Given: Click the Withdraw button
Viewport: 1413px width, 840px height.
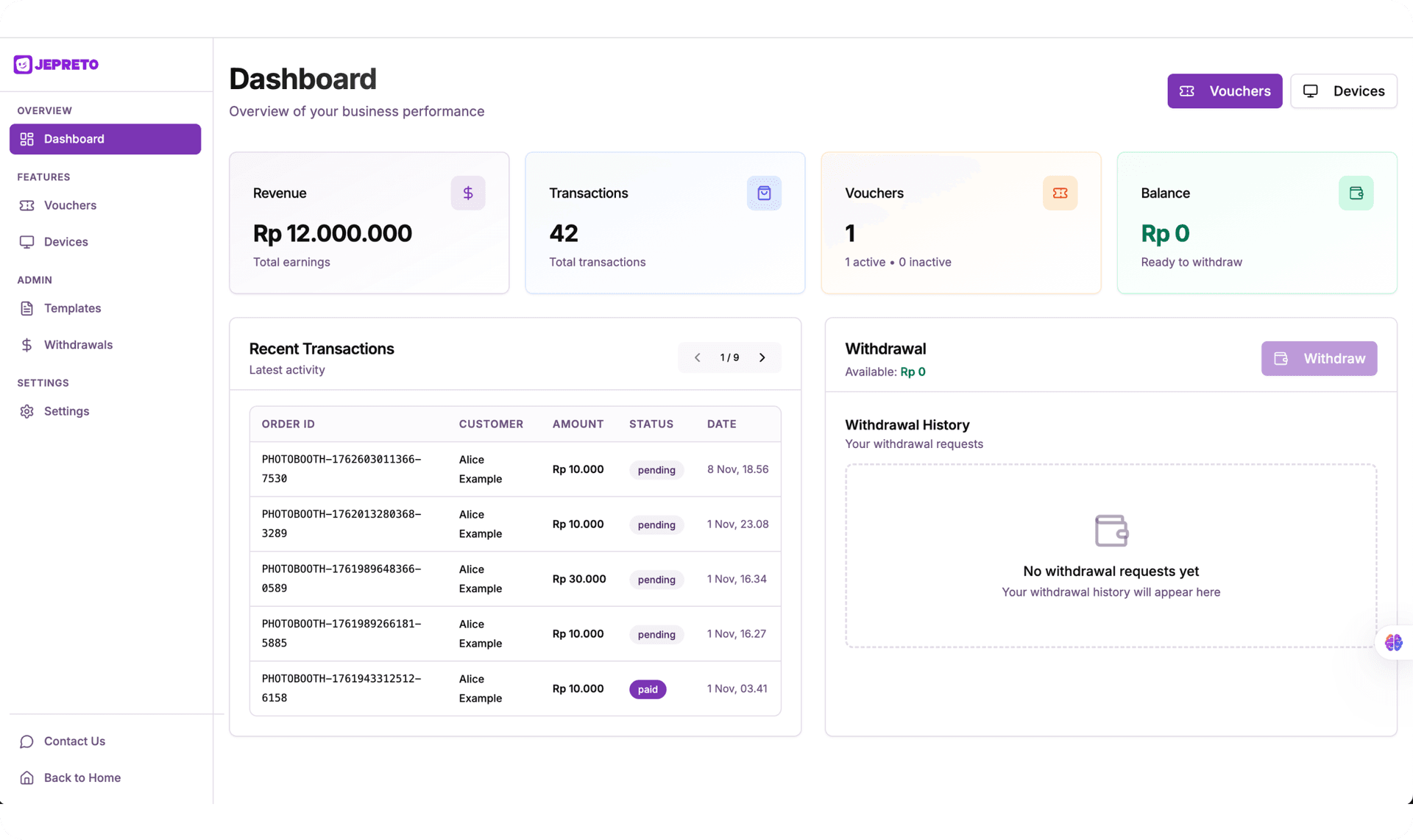Looking at the screenshot, I should (x=1319, y=358).
